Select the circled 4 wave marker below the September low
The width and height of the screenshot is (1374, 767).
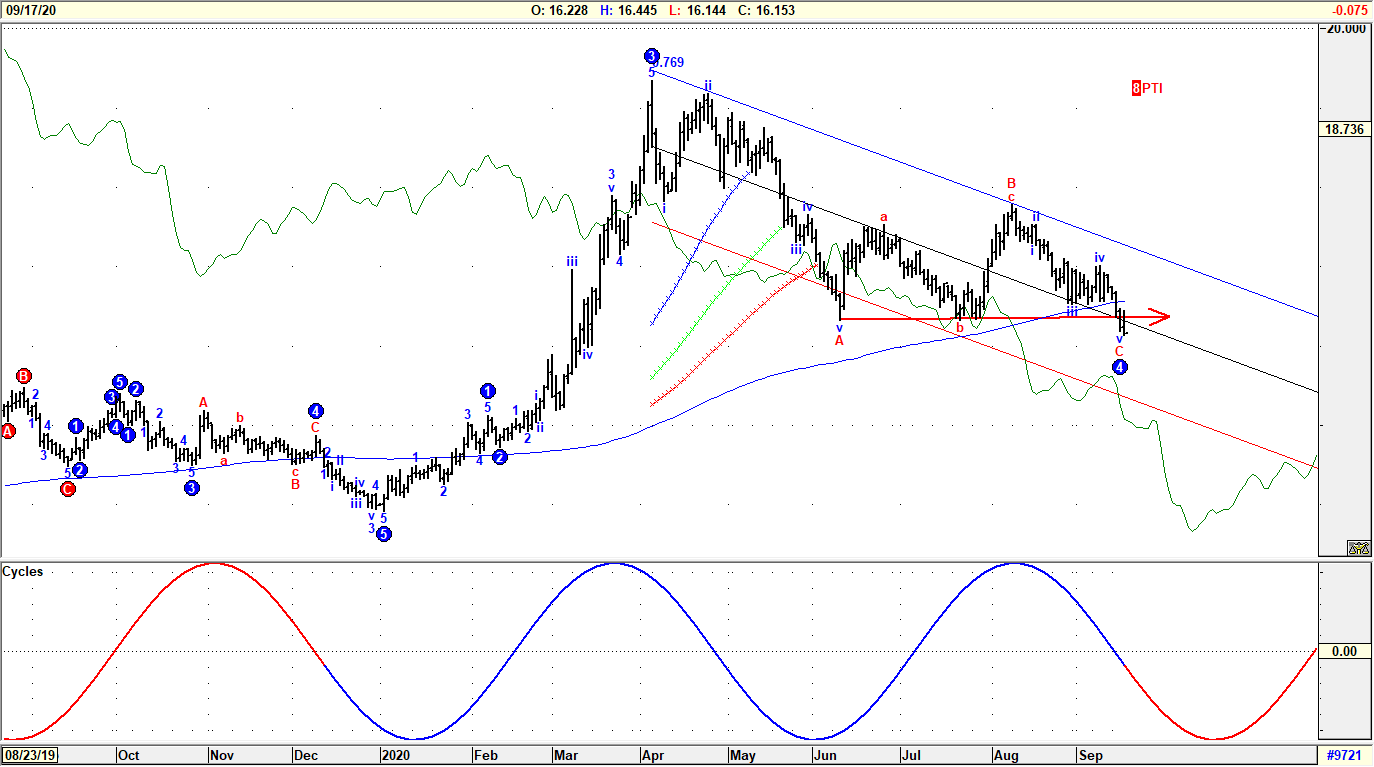point(1120,367)
